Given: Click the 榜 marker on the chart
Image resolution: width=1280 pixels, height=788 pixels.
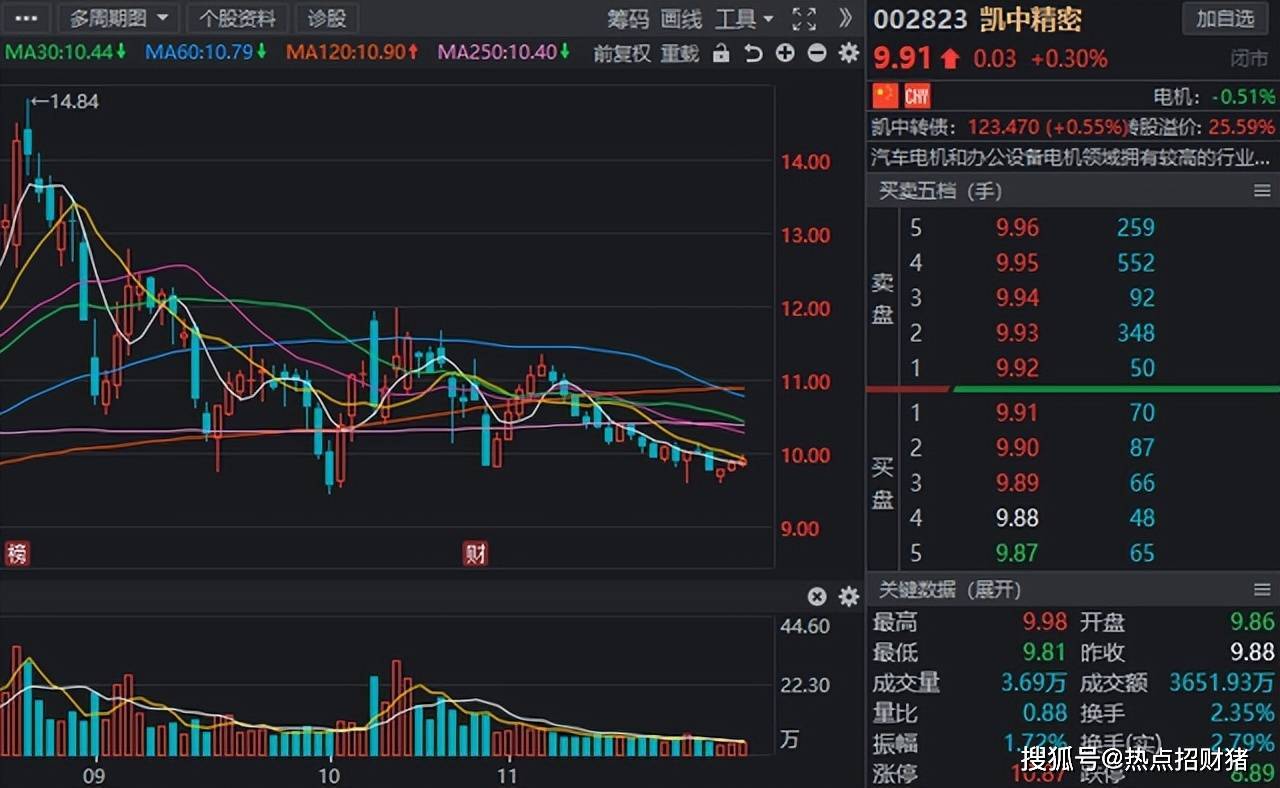Looking at the screenshot, I should 17,553.
